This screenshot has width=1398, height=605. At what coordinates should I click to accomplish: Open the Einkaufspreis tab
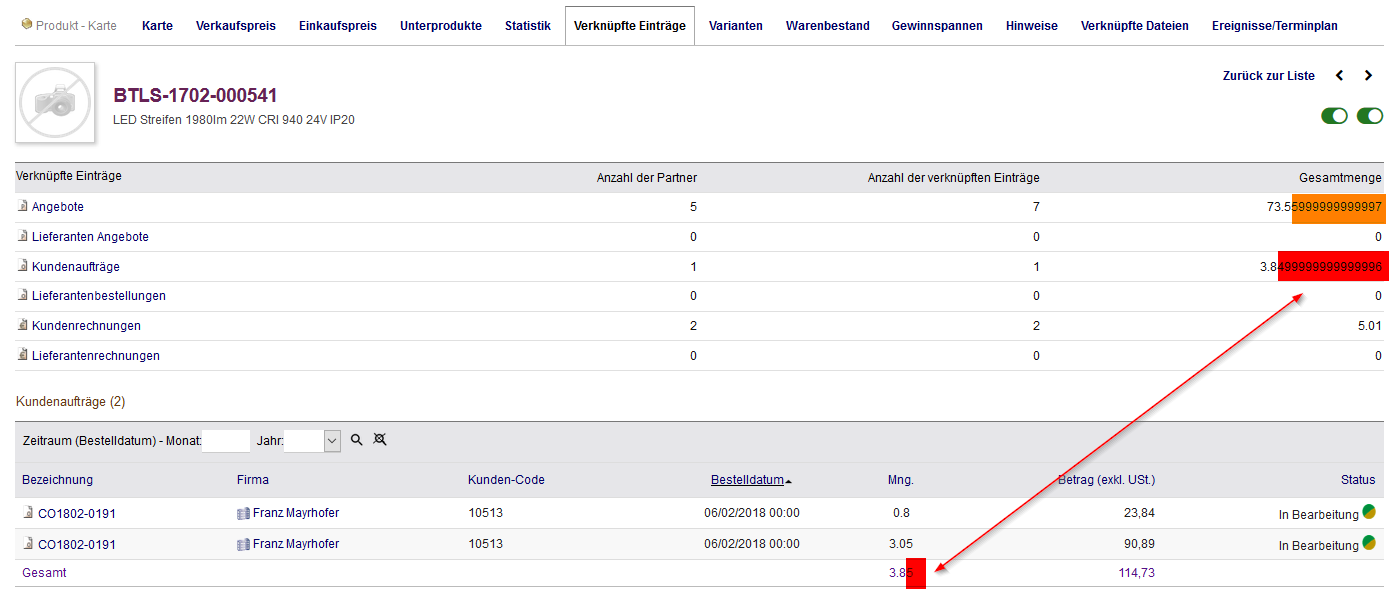338,26
